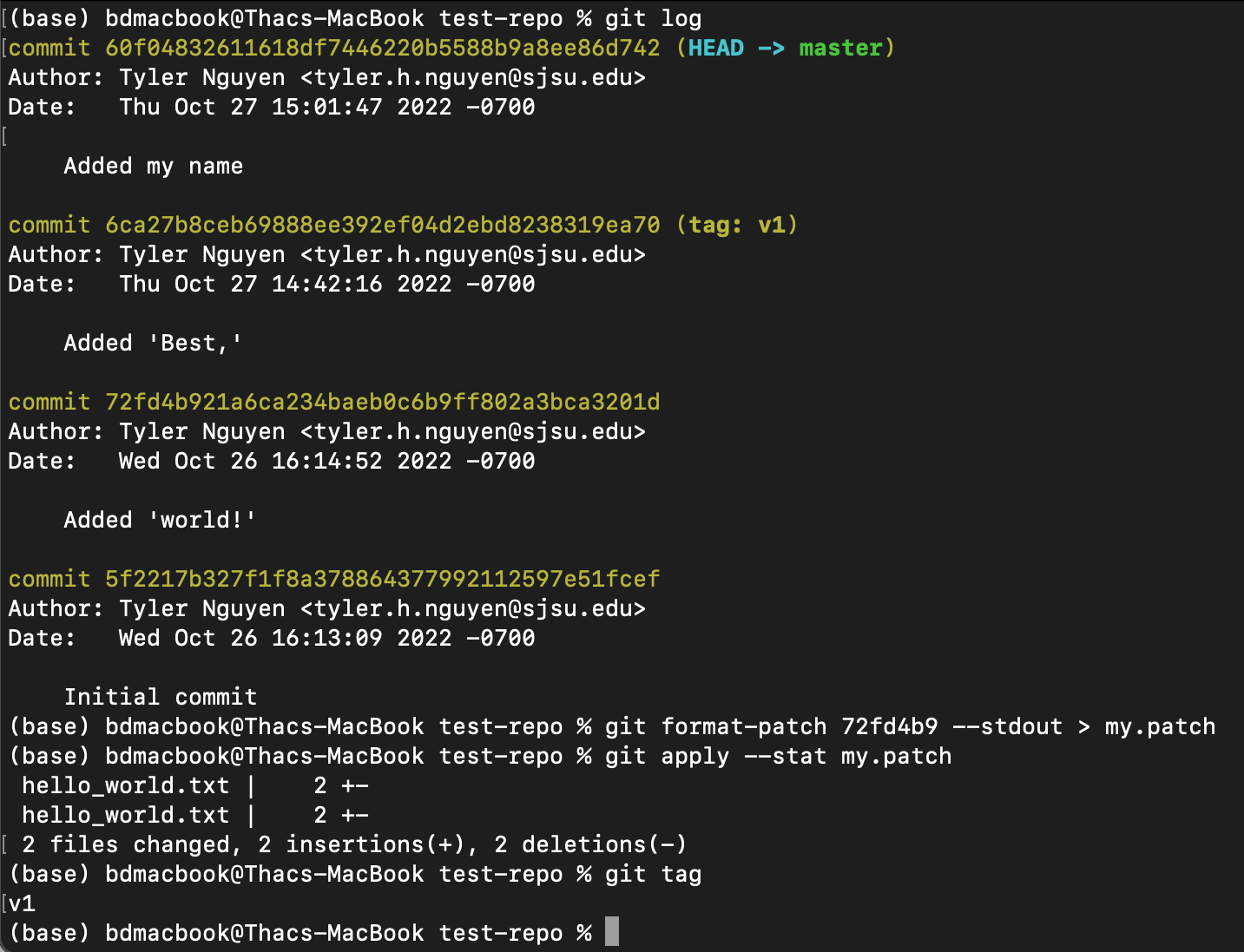Click the commit hash starting with 6ca27b8c

click(x=382, y=225)
